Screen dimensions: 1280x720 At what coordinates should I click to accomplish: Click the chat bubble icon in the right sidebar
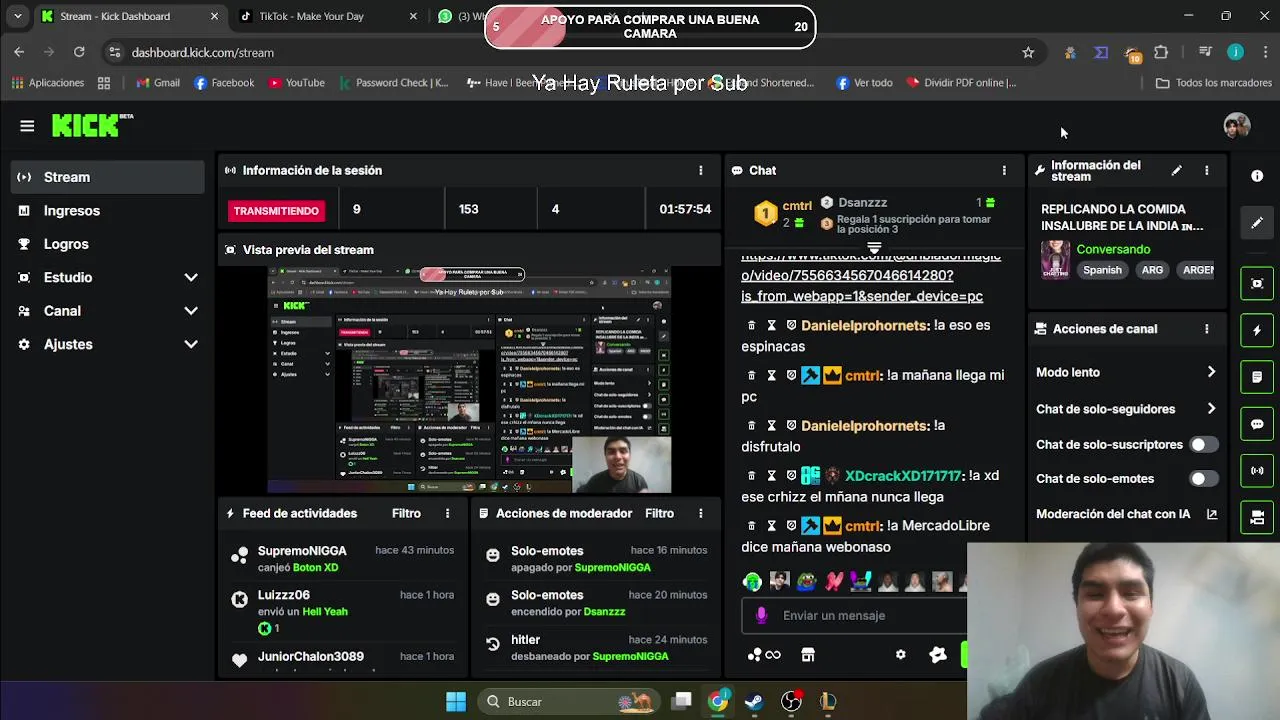tap(1257, 424)
